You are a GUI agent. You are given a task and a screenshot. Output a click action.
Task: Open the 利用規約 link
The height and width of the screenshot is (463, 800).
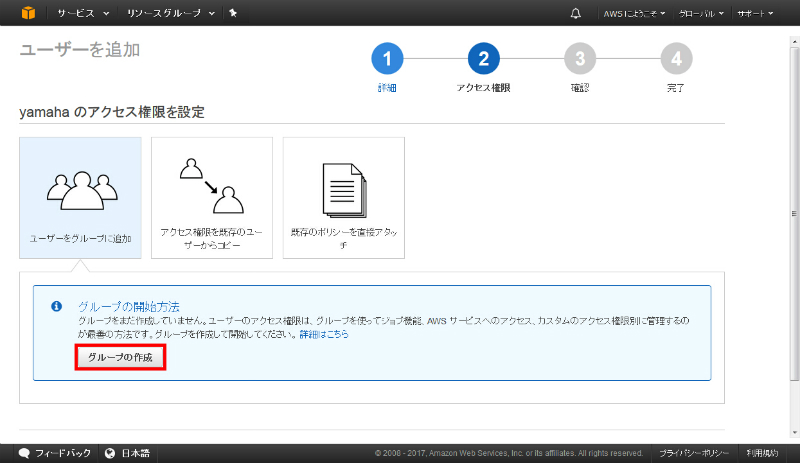click(762, 453)
